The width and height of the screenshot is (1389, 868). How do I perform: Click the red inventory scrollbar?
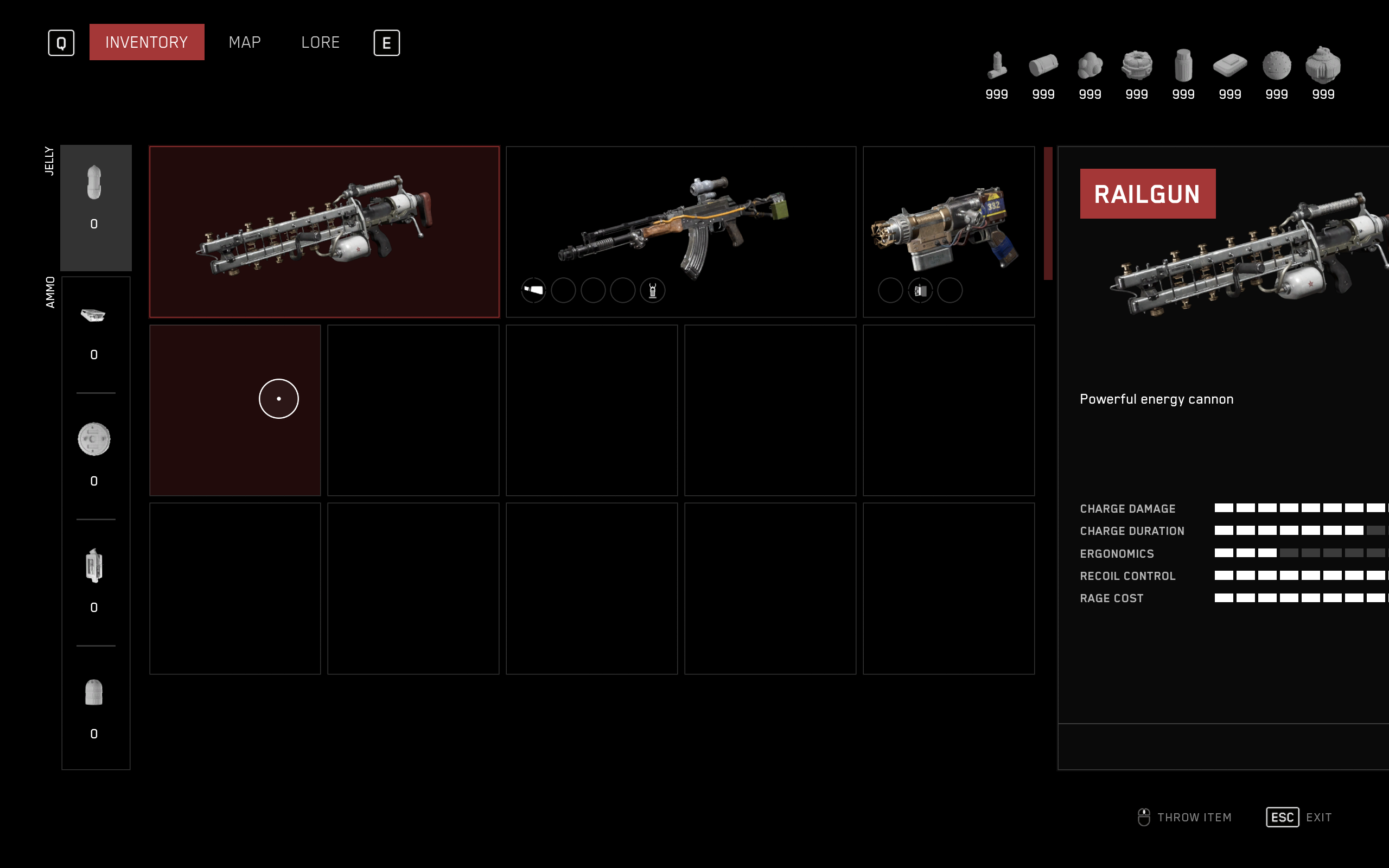pos(1048,214)
